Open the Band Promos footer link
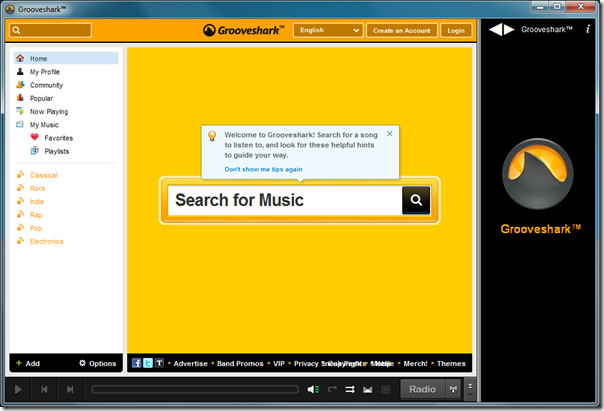The image size is (604, 411). tap(240, 364)
